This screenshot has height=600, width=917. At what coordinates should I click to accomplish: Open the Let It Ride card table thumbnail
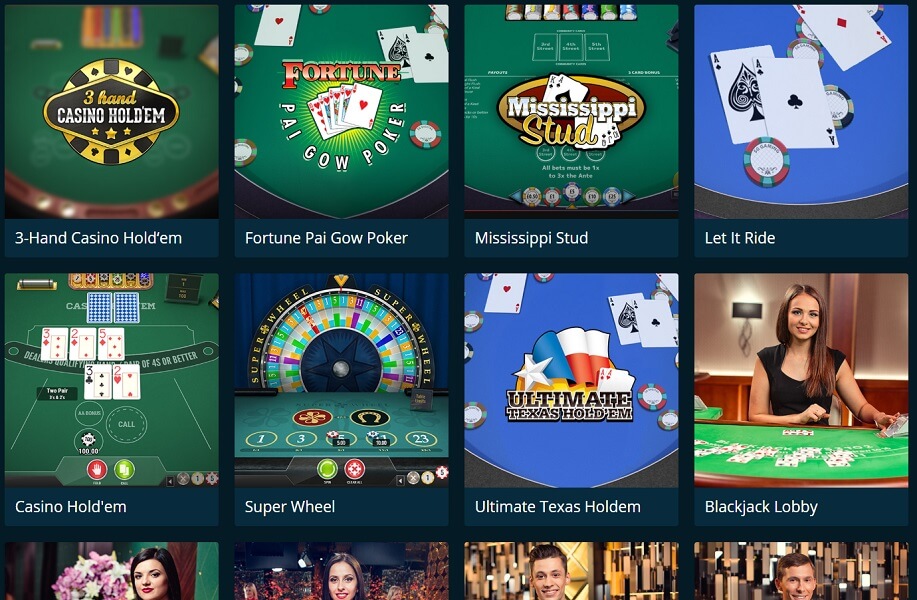point(801,112)
